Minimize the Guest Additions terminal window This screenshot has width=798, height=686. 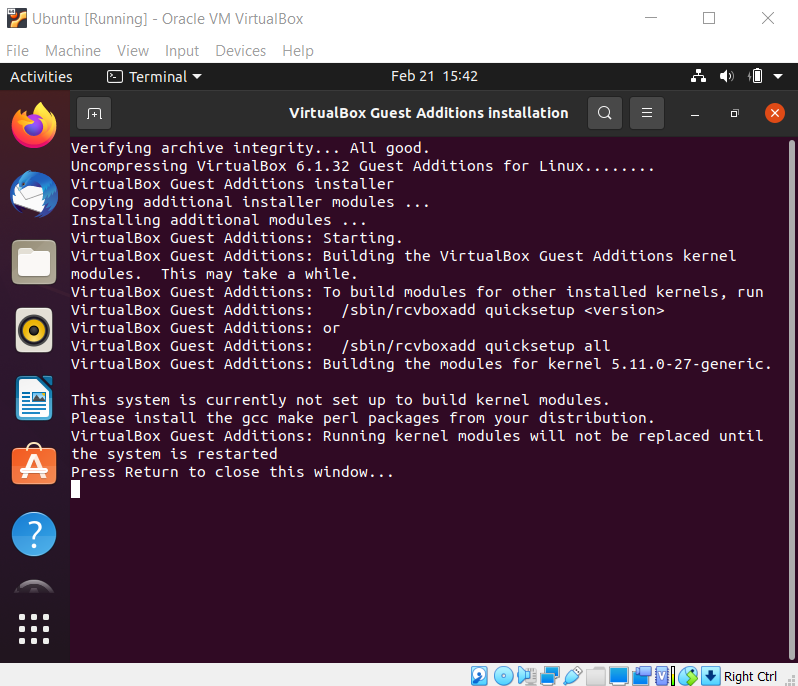pos(695,113)
